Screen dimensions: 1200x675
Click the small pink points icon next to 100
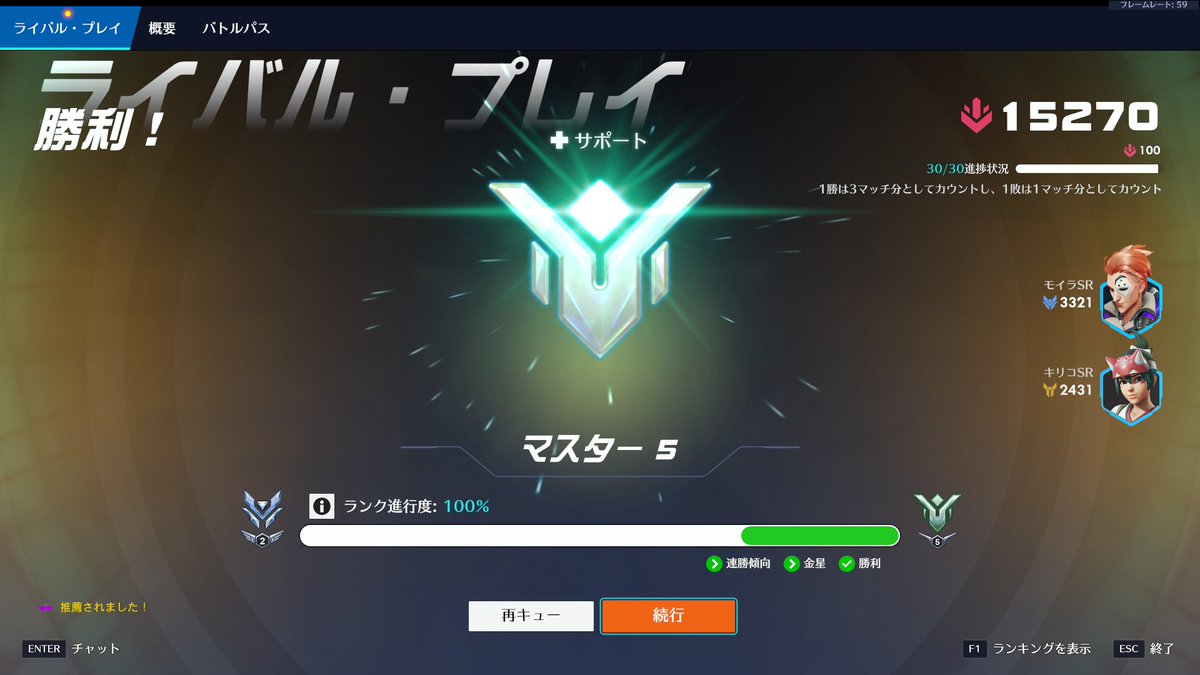point(1131,151)
